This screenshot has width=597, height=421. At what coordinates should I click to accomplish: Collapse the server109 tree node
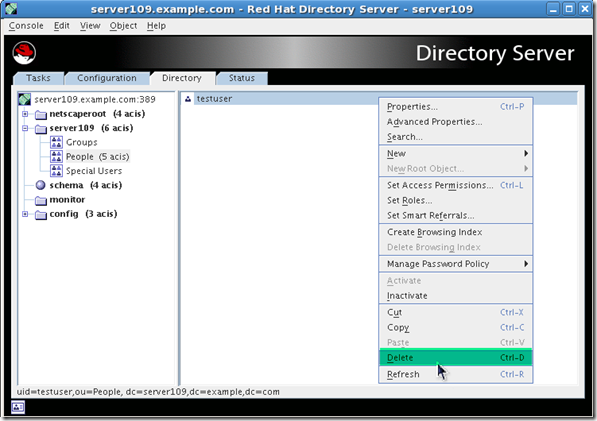(x=25, y=128)
